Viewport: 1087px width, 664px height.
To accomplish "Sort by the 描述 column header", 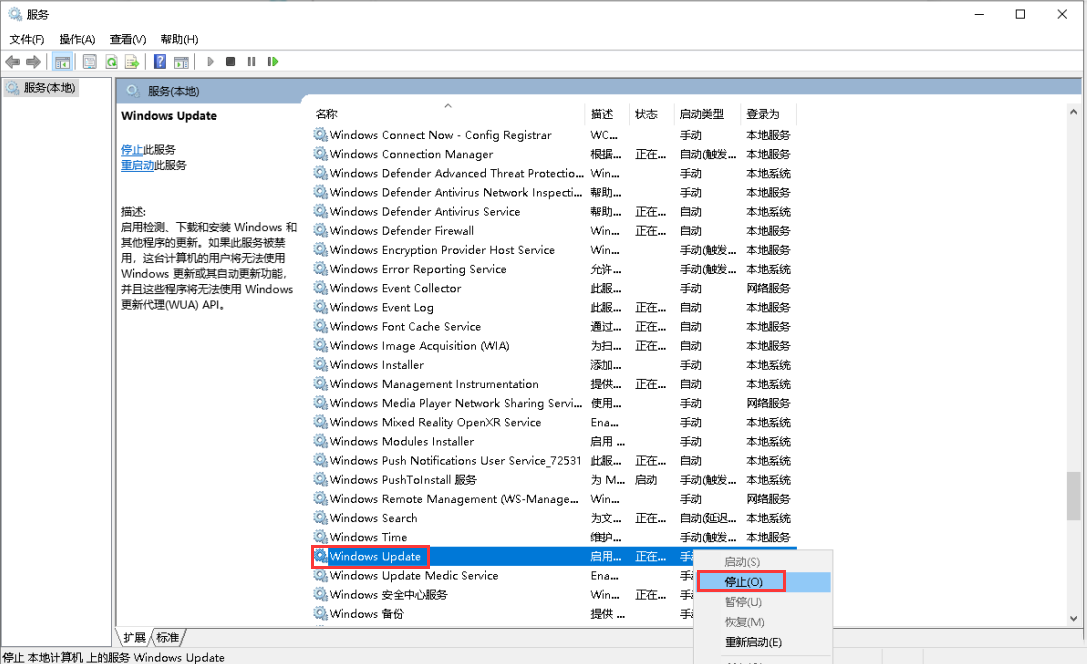I will point(607,114).
